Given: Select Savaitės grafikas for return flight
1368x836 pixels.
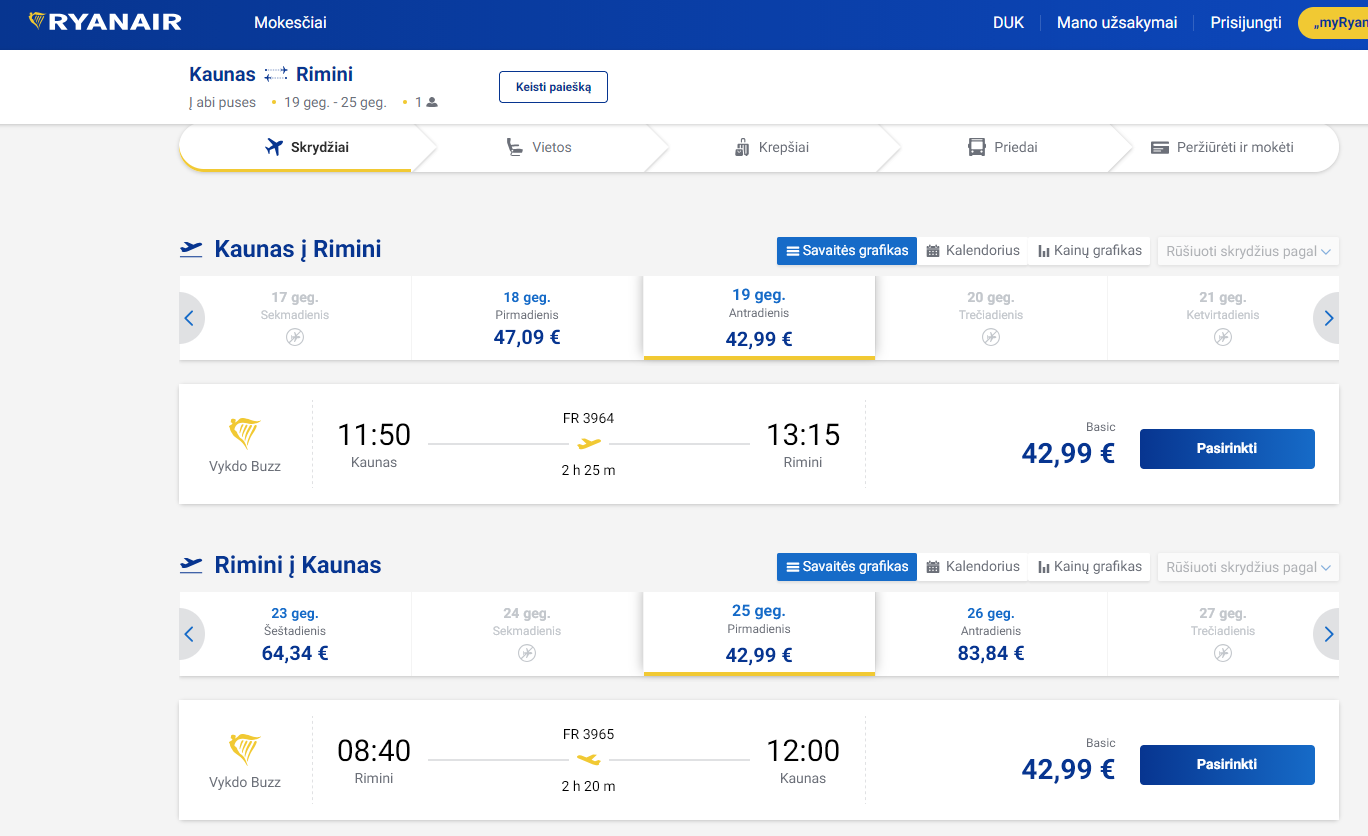Looking at the screenshot, I should tap(846, 567).
